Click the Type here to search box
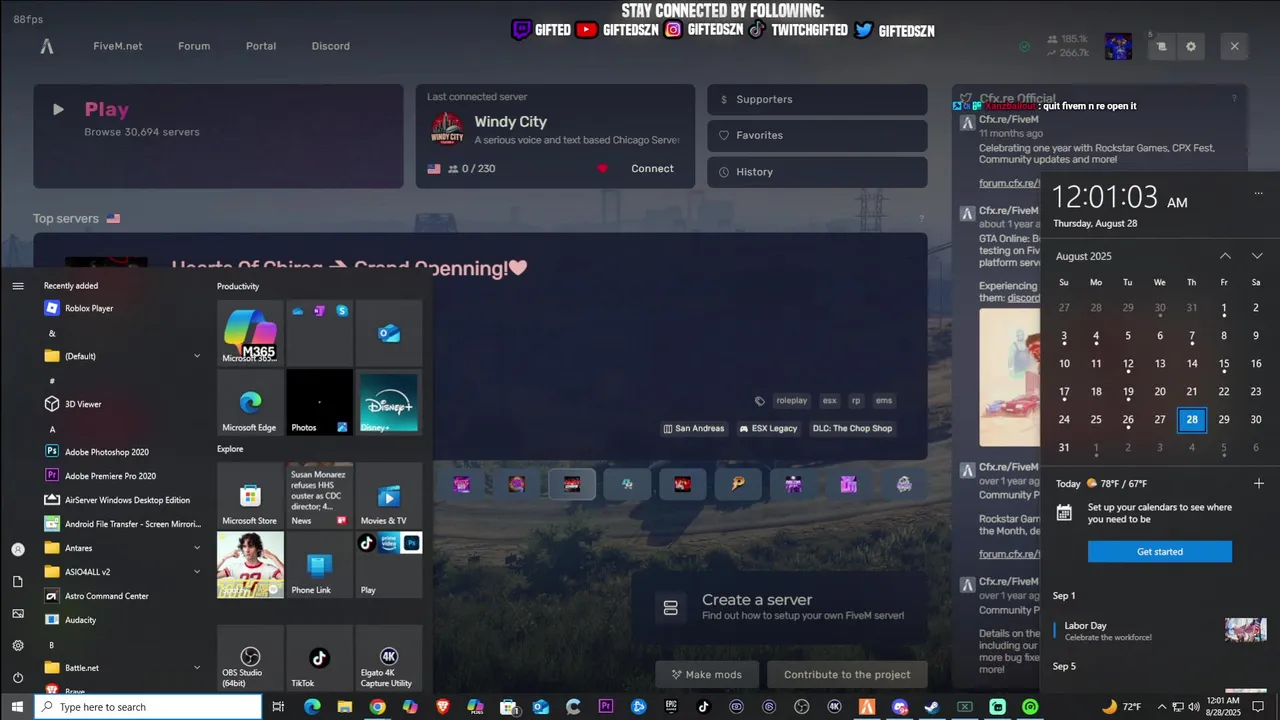The image size is (1280, 720). [x=148, y=707]
